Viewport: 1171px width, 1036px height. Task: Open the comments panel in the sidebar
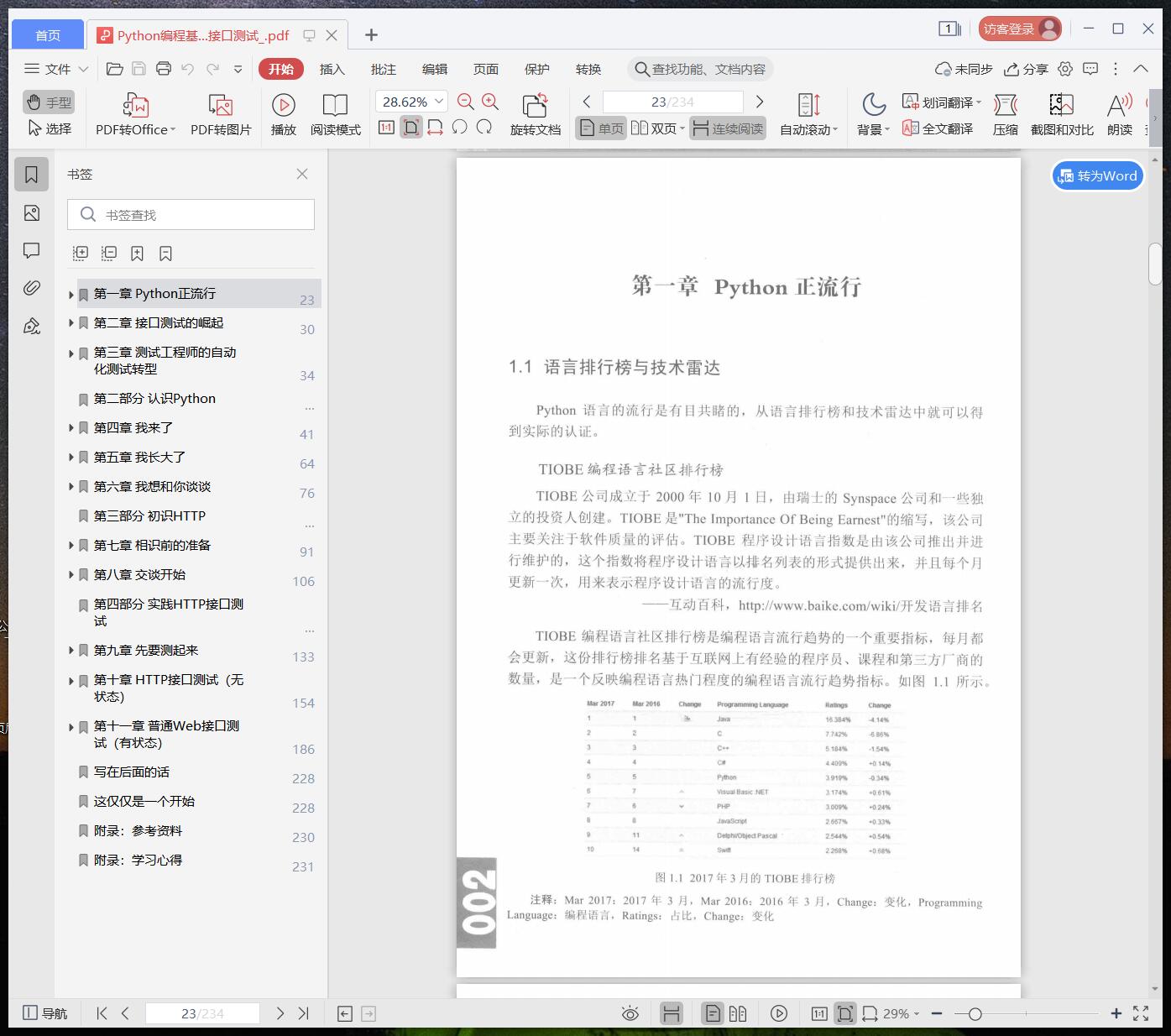click(x=32, y=250)
